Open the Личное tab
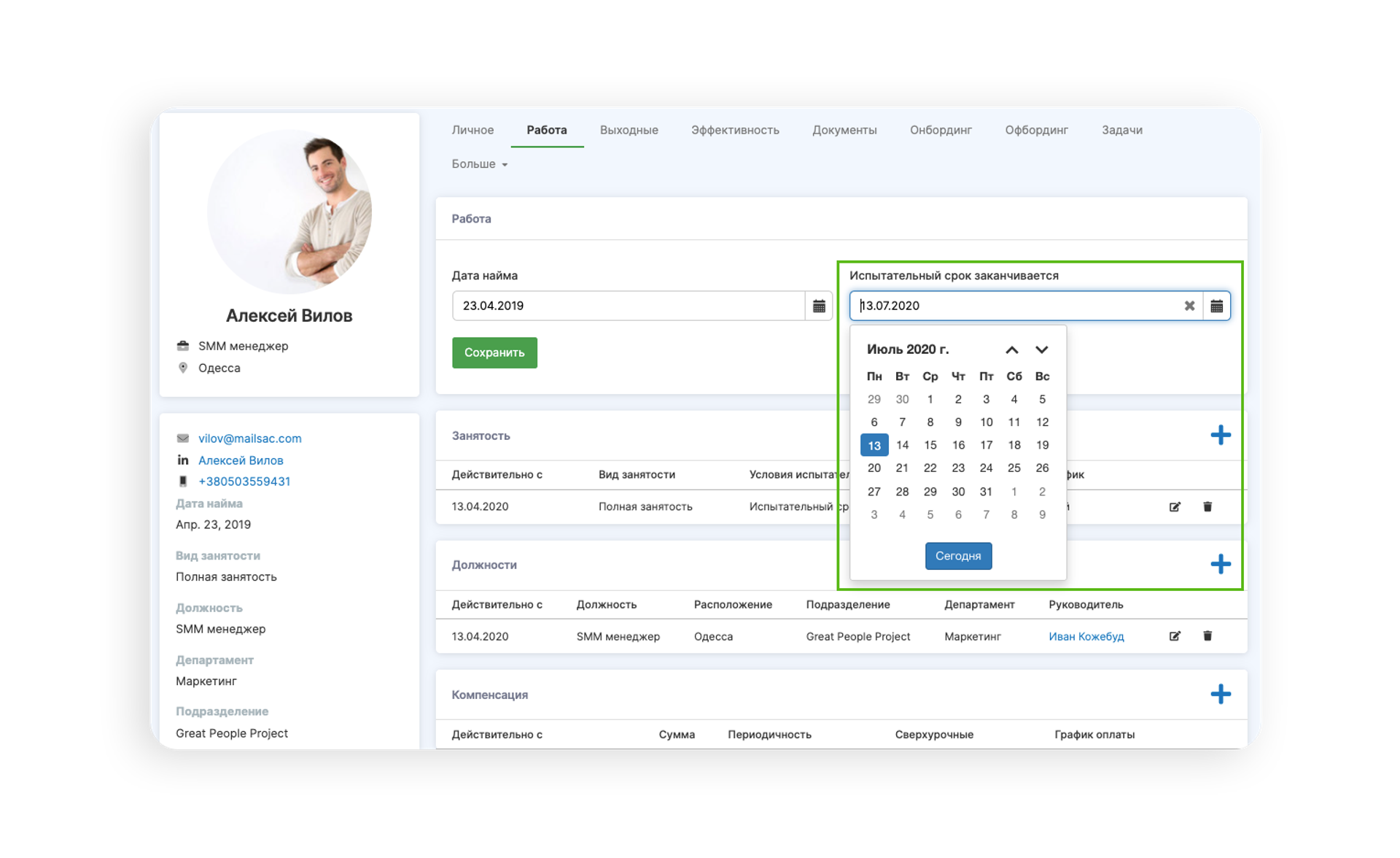Image resolution: width=1400 pixels, height=858 pixels. [472, 130]
